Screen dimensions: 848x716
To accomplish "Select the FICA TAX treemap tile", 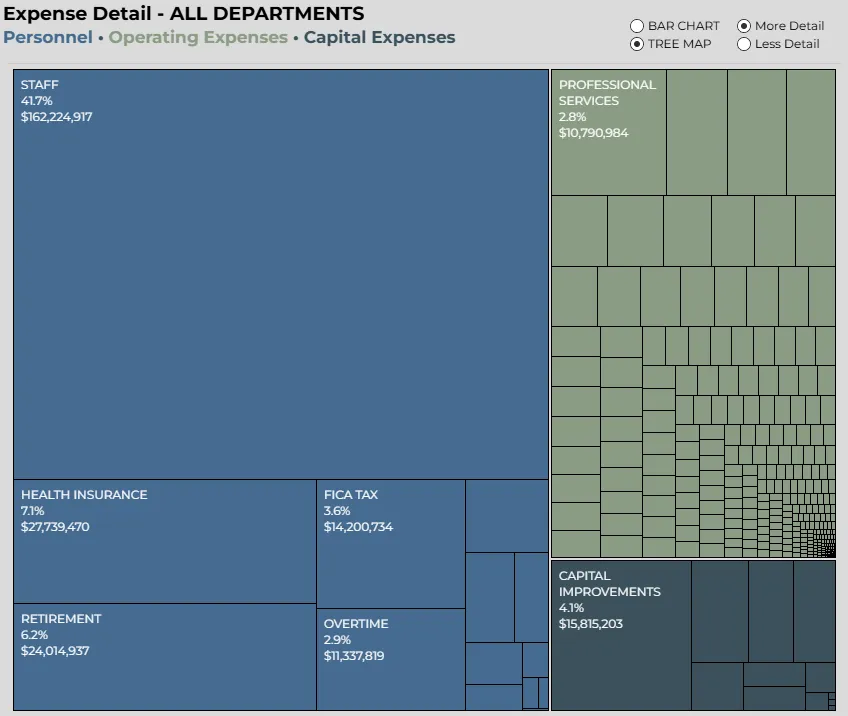I will click(x=391, y=544).
